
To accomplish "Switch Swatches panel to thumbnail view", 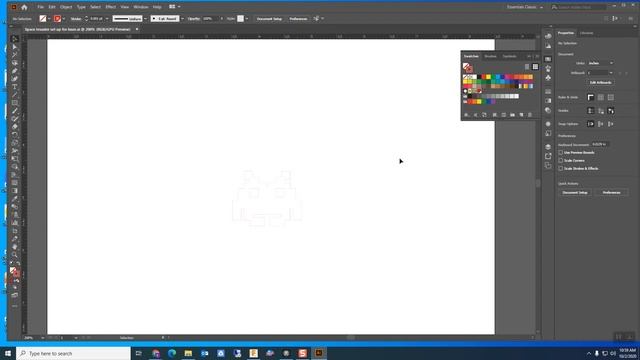I will tap(535, 67).
